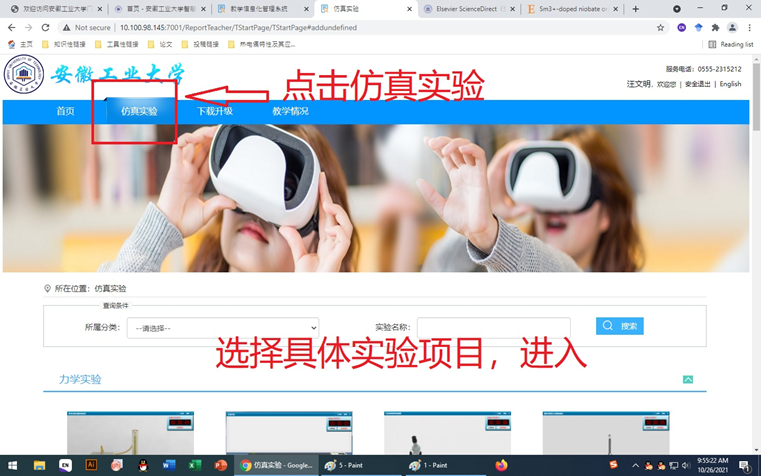761x476 pixels.
Task: Open the first experiment thumbnail
Action: (130, 433)
